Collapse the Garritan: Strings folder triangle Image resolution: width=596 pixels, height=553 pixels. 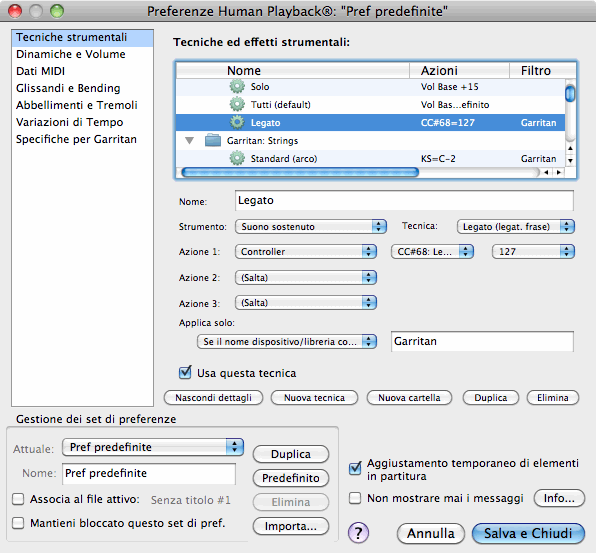pyautogui.click(x=189, y=141)
